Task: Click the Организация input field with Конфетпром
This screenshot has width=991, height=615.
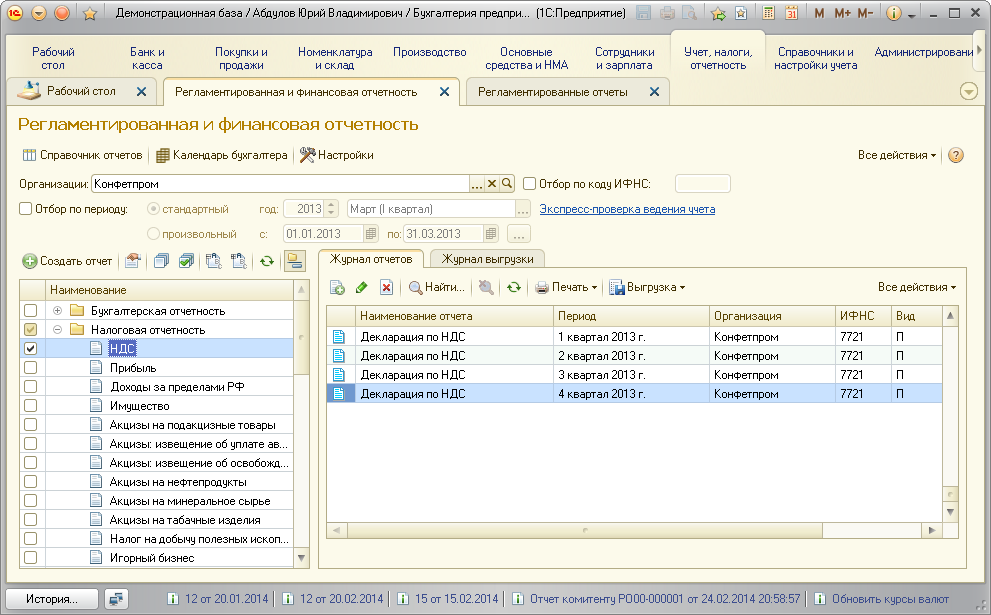Action: 280,184
